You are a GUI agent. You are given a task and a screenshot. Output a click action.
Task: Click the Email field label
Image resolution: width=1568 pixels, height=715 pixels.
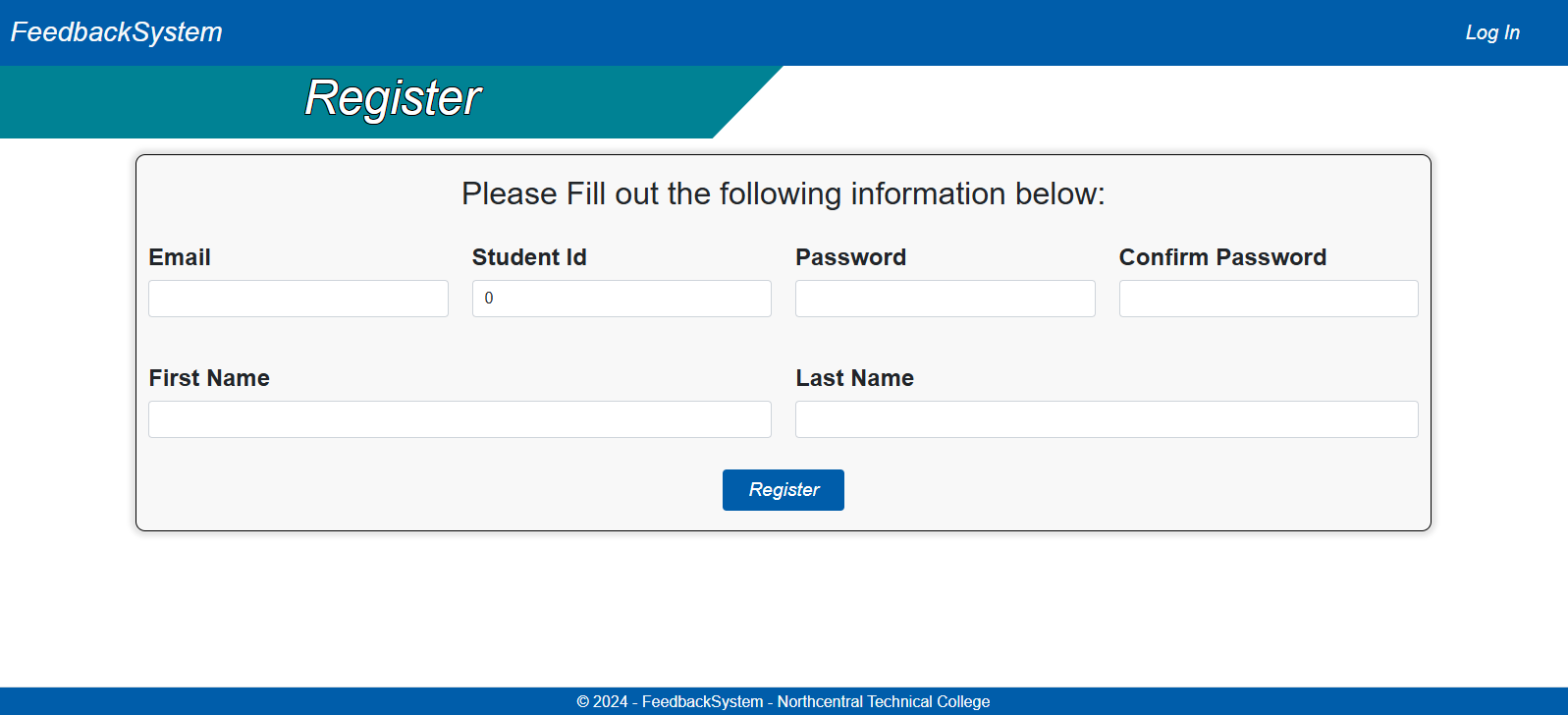coord(180,257)
